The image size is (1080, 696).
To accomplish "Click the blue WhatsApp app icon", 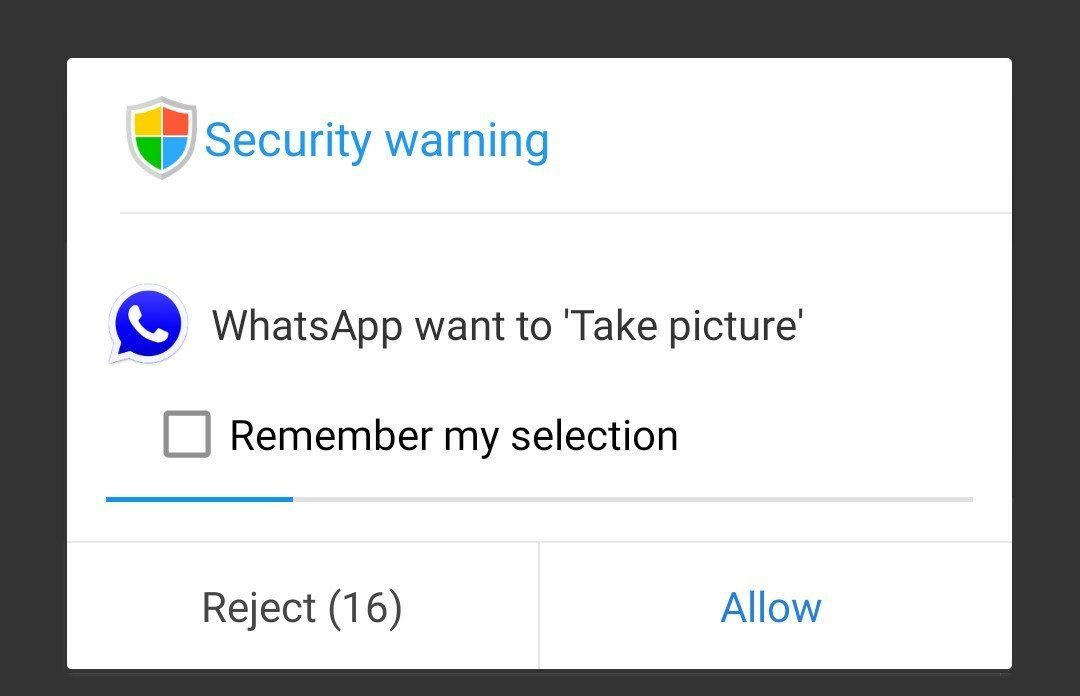I will point(148,324).
